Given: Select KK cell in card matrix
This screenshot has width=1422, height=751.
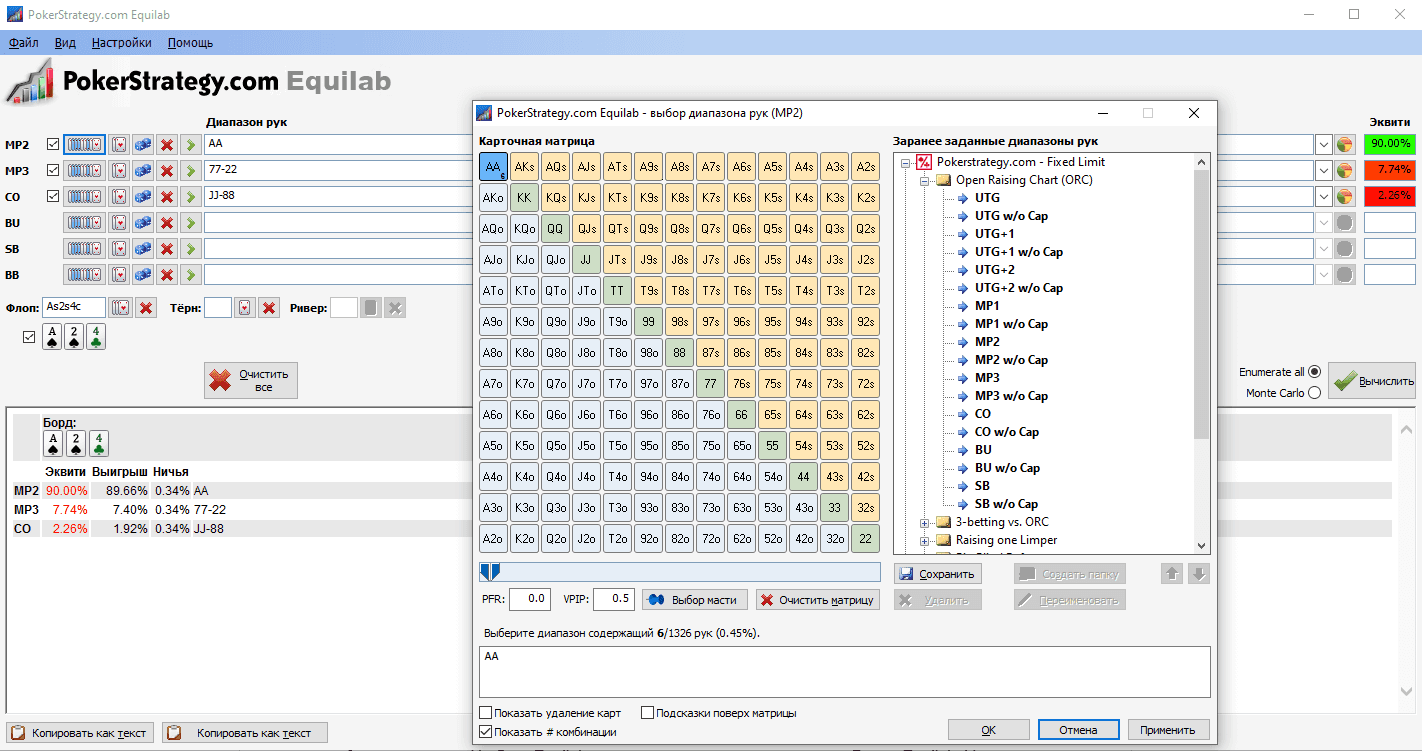Looking at the screenshot, I should (524, 197).
